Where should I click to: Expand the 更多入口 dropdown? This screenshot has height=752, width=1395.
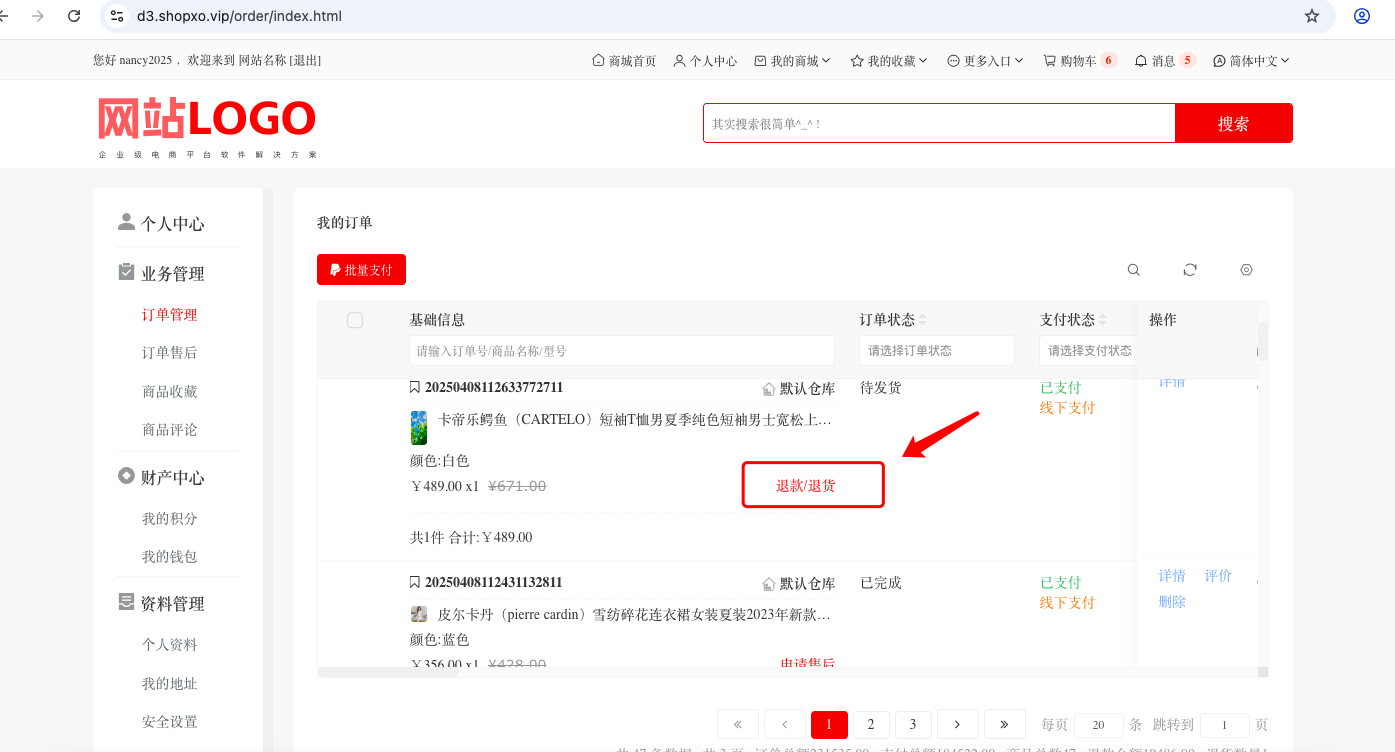click(x=985, y=61)
